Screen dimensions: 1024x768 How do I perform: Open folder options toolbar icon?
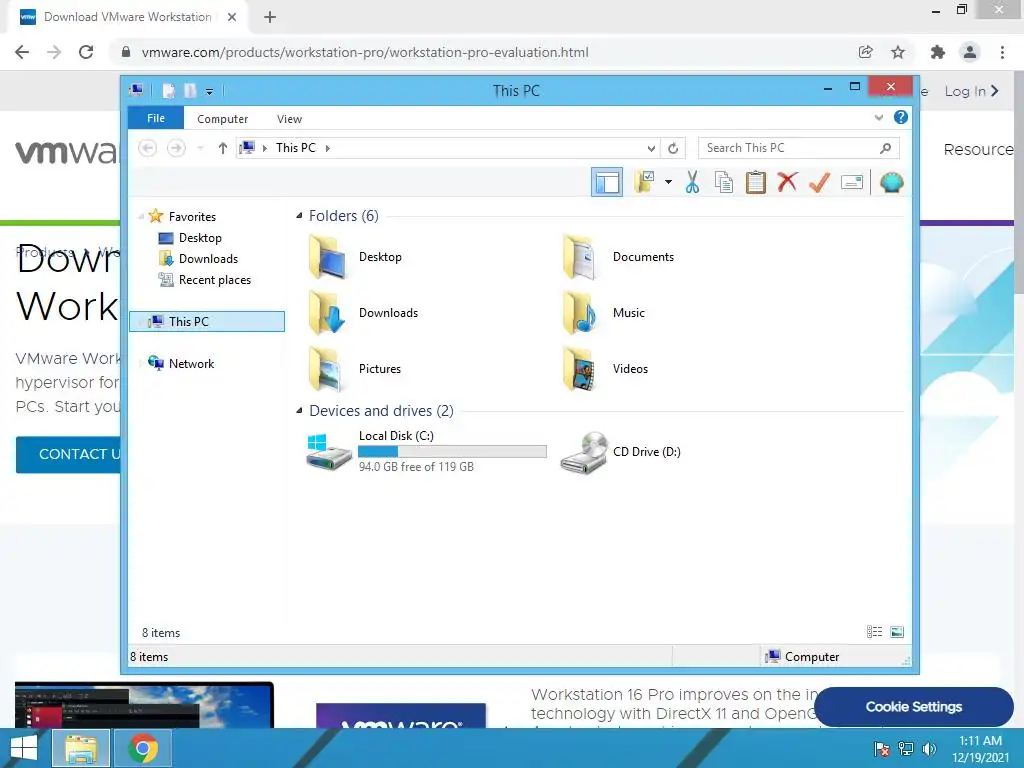pos(644,182)
